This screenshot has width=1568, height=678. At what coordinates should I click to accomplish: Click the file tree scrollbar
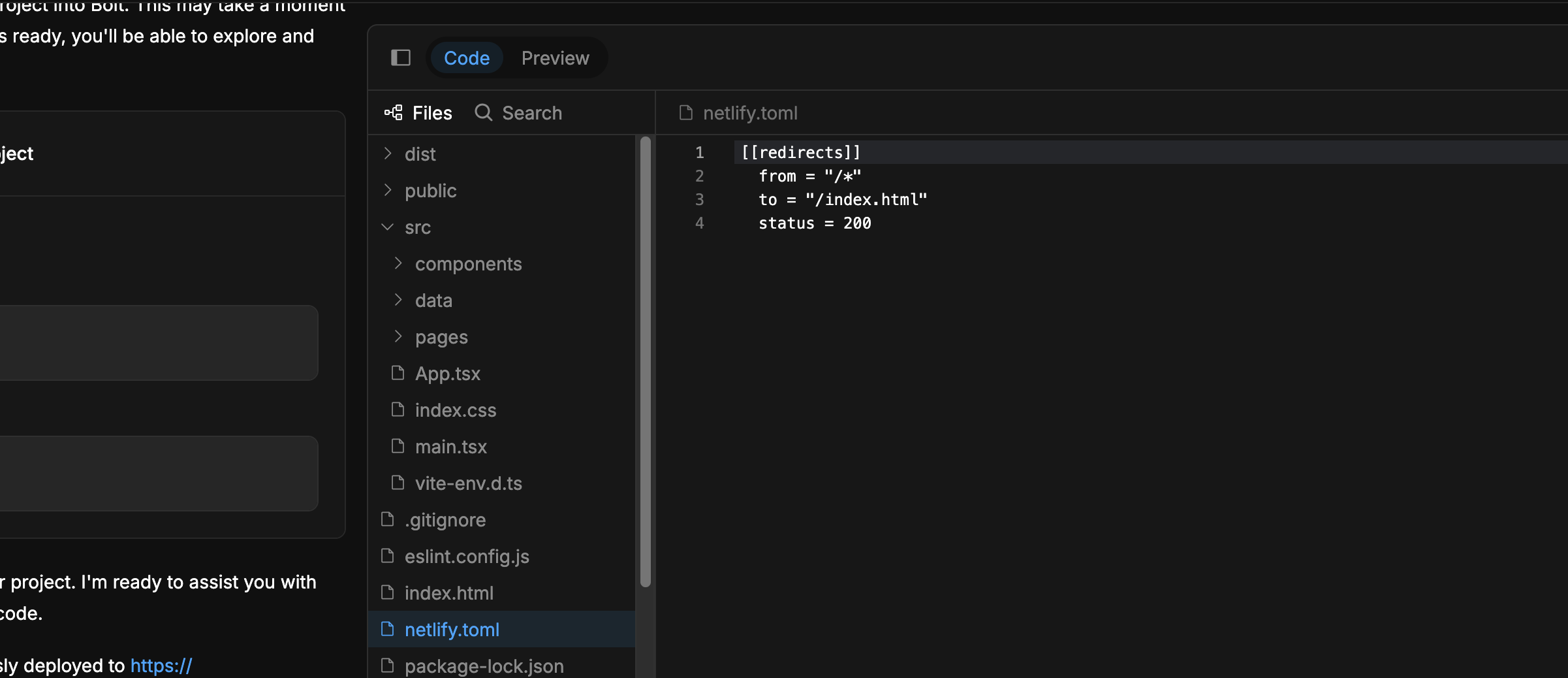(x=645, y=361)
